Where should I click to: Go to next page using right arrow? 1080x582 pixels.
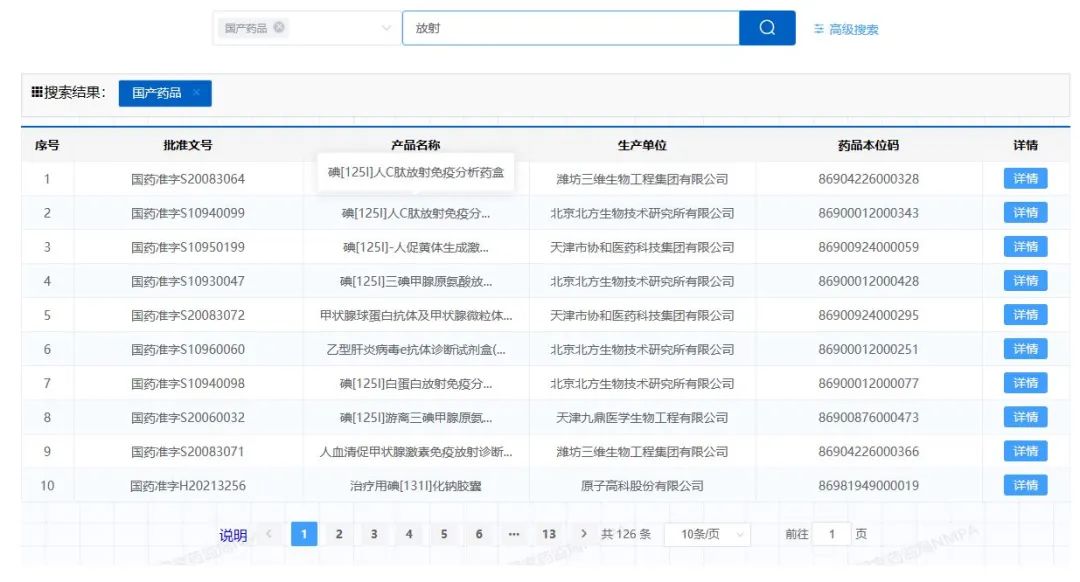pos(584,534)
